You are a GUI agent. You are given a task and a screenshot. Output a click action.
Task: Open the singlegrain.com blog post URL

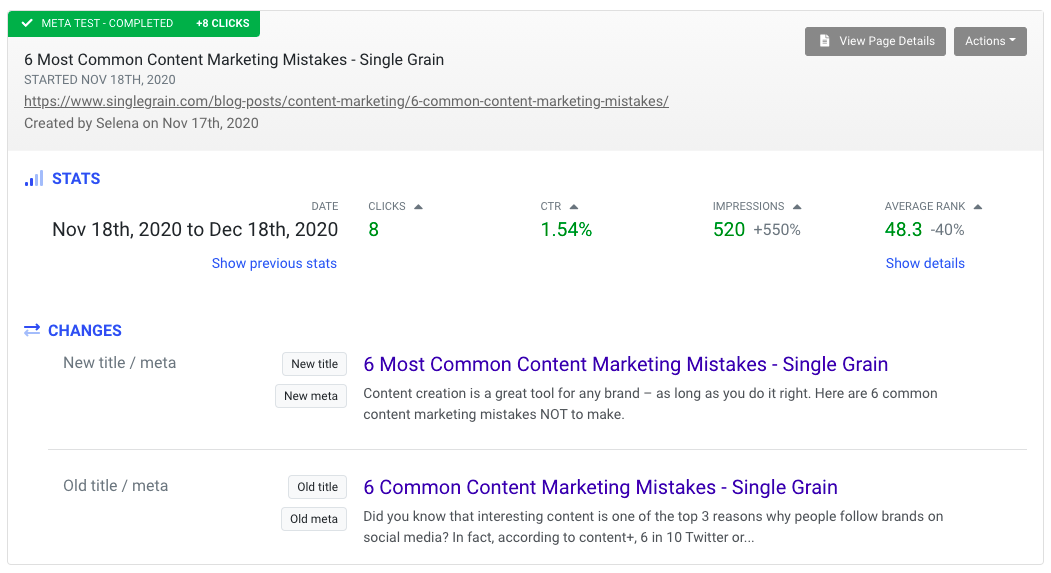coord(347,101)
